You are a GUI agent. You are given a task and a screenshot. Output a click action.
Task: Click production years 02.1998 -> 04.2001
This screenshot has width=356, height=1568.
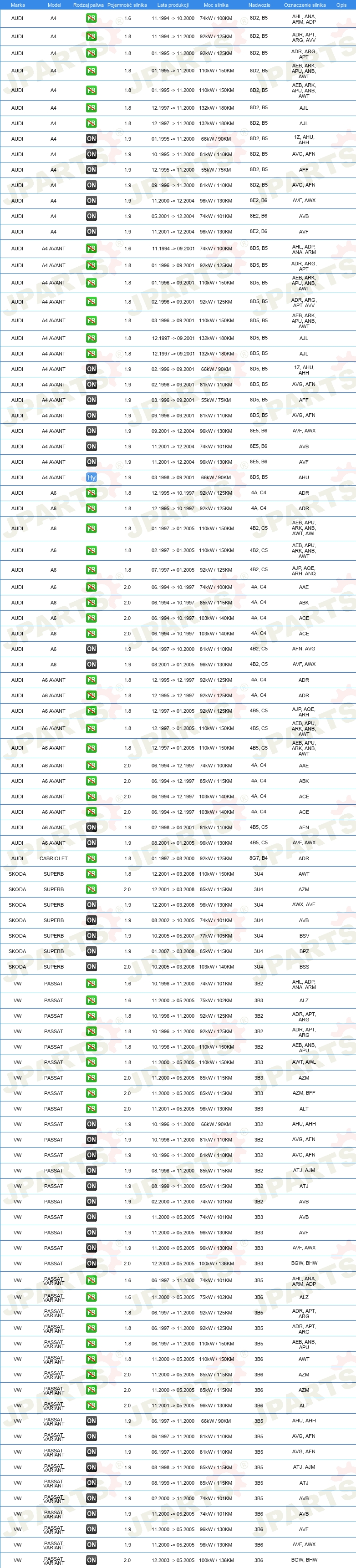pos(173,827)
